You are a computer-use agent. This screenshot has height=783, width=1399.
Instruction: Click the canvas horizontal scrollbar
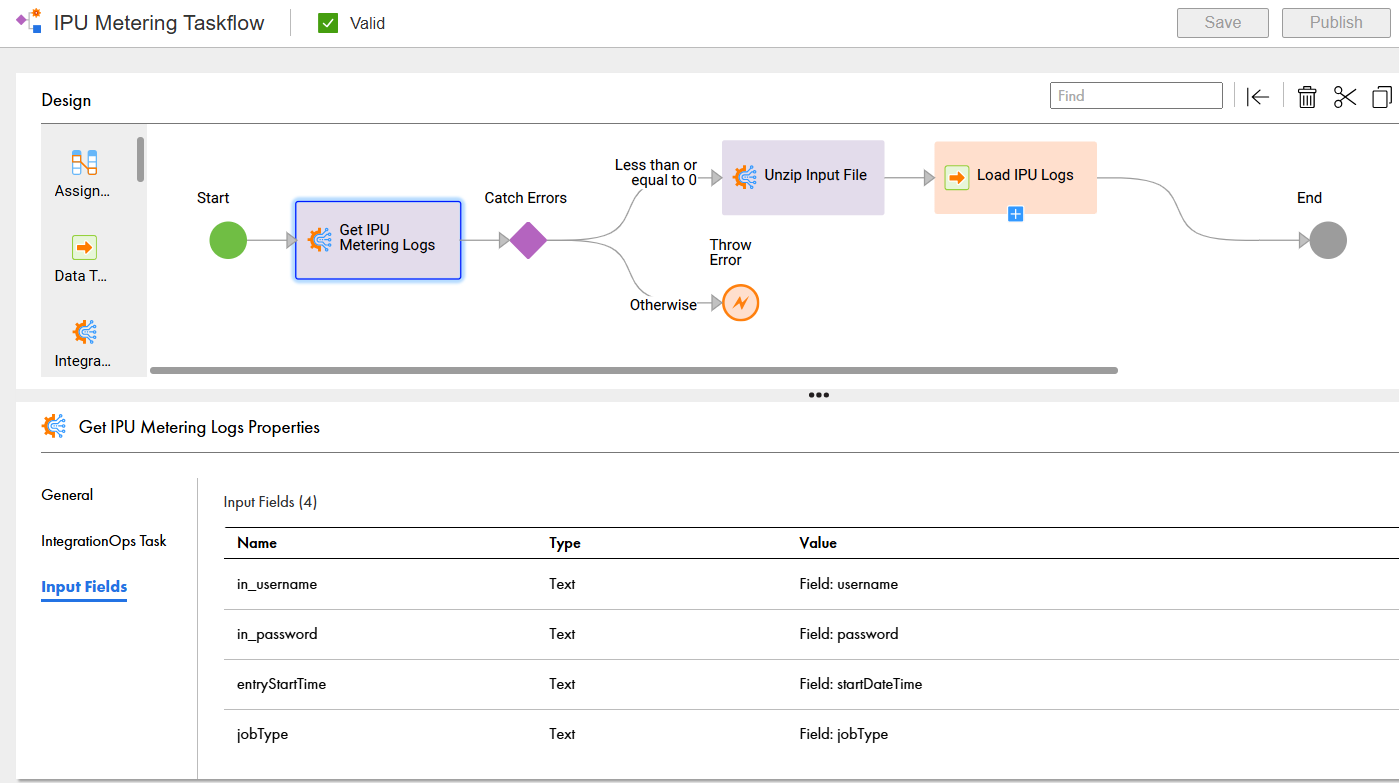click(x=634, y=370)
